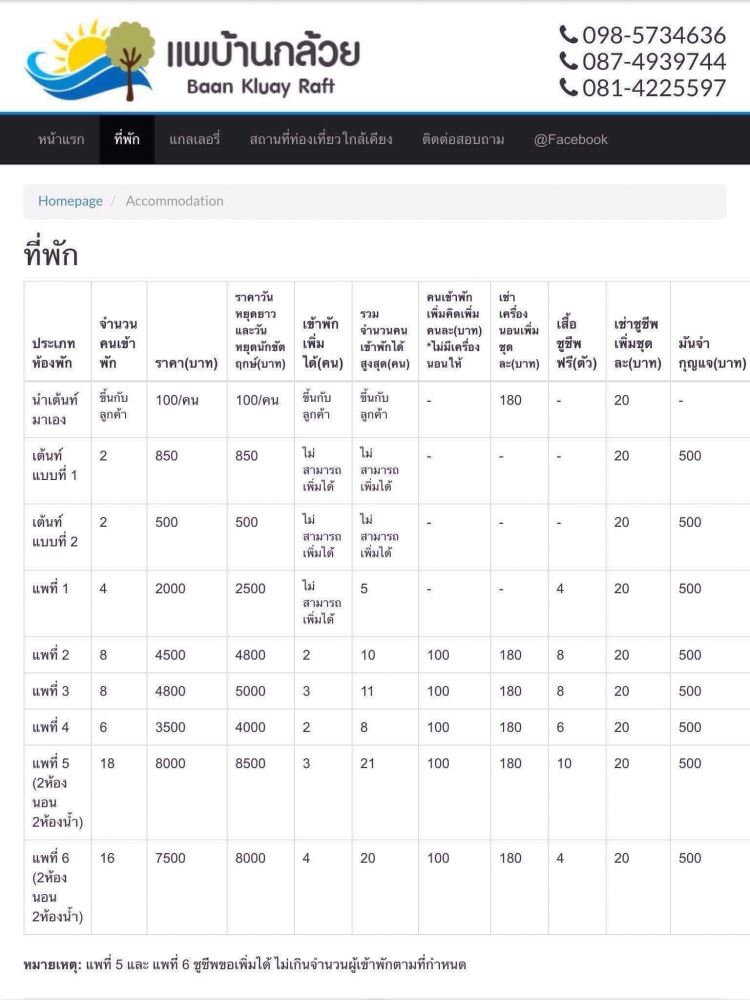This screenshot has height=1000, width=750.
Task: Tap phone number 081-4225597
Action: point(653,88)
